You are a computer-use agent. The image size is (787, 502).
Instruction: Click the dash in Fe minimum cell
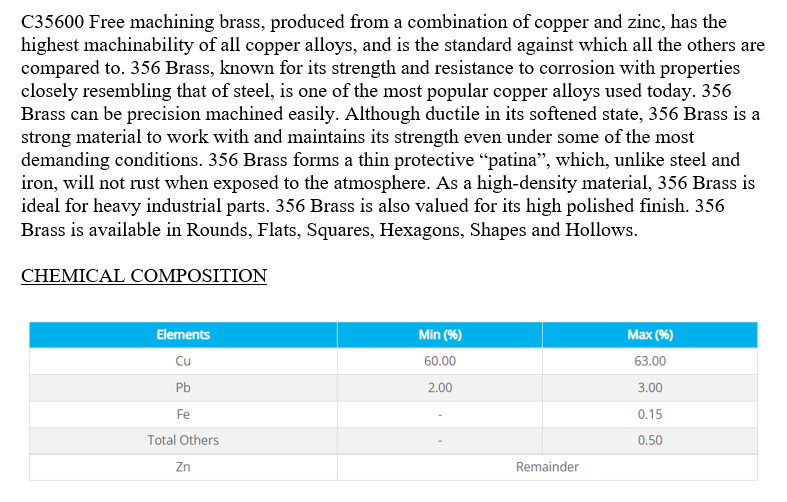pyautogui.click(x=440, y=415)
